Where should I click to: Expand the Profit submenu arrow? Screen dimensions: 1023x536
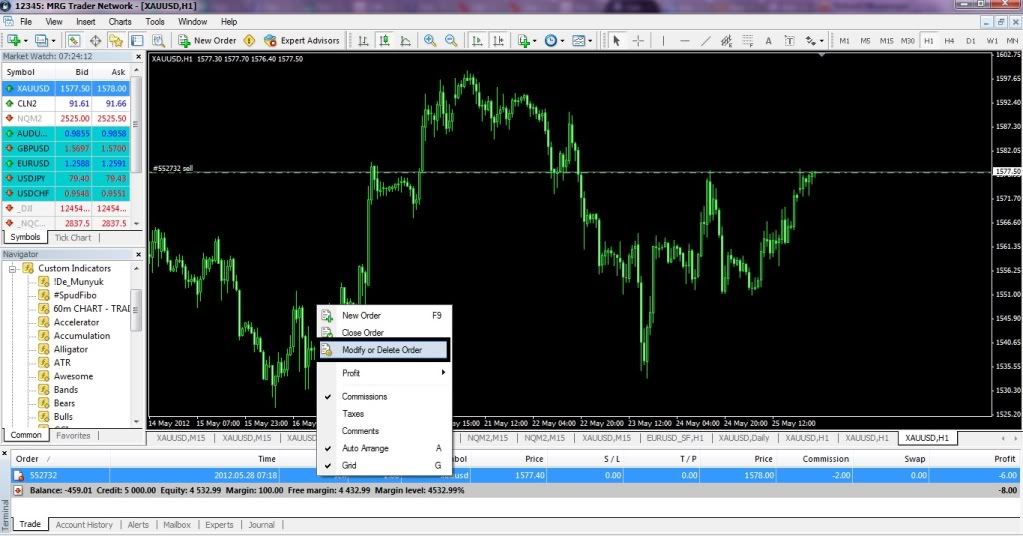tap(443, 372)
